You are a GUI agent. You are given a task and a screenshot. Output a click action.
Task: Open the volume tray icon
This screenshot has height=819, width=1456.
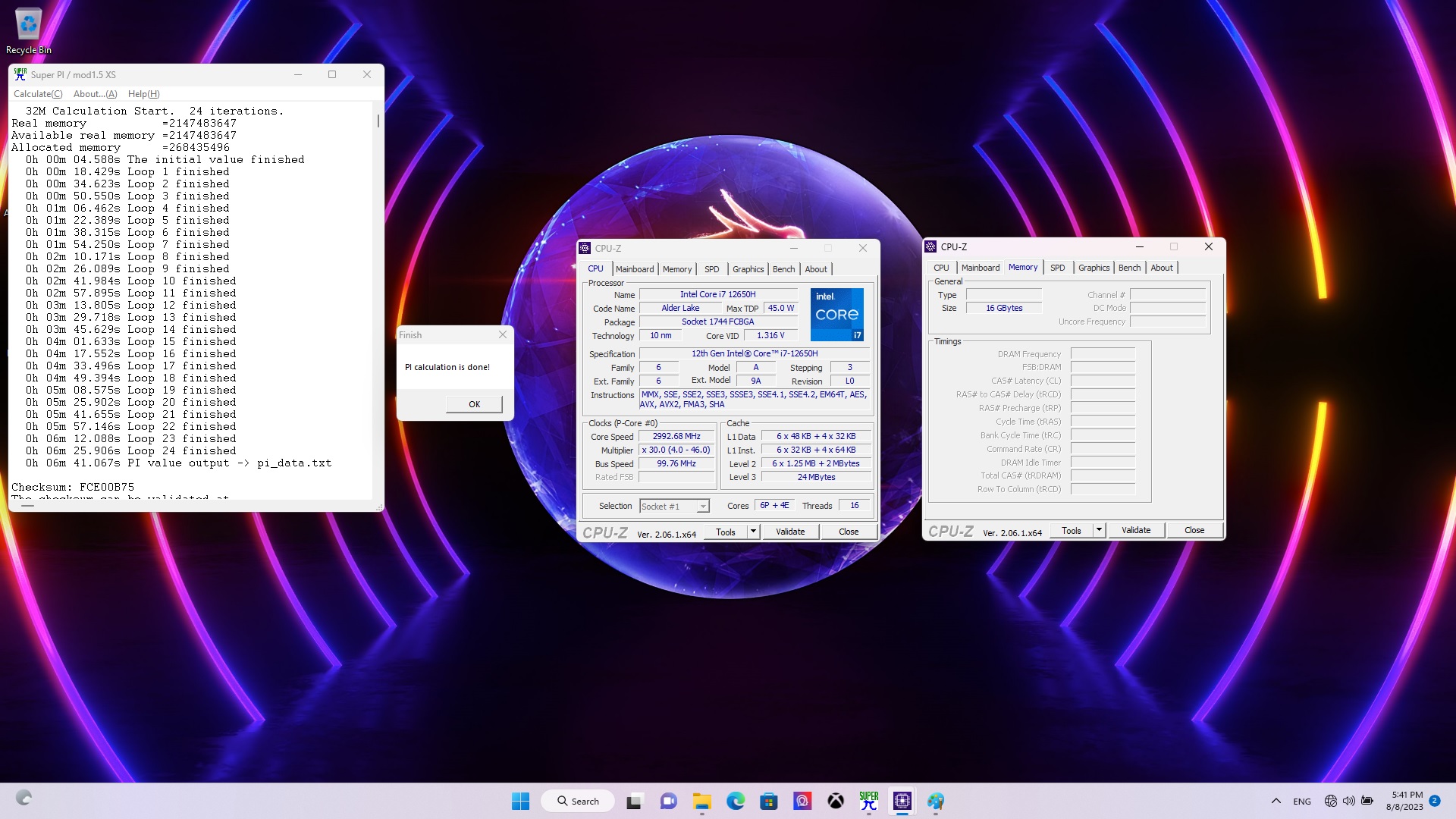[x=1348, y=801]
